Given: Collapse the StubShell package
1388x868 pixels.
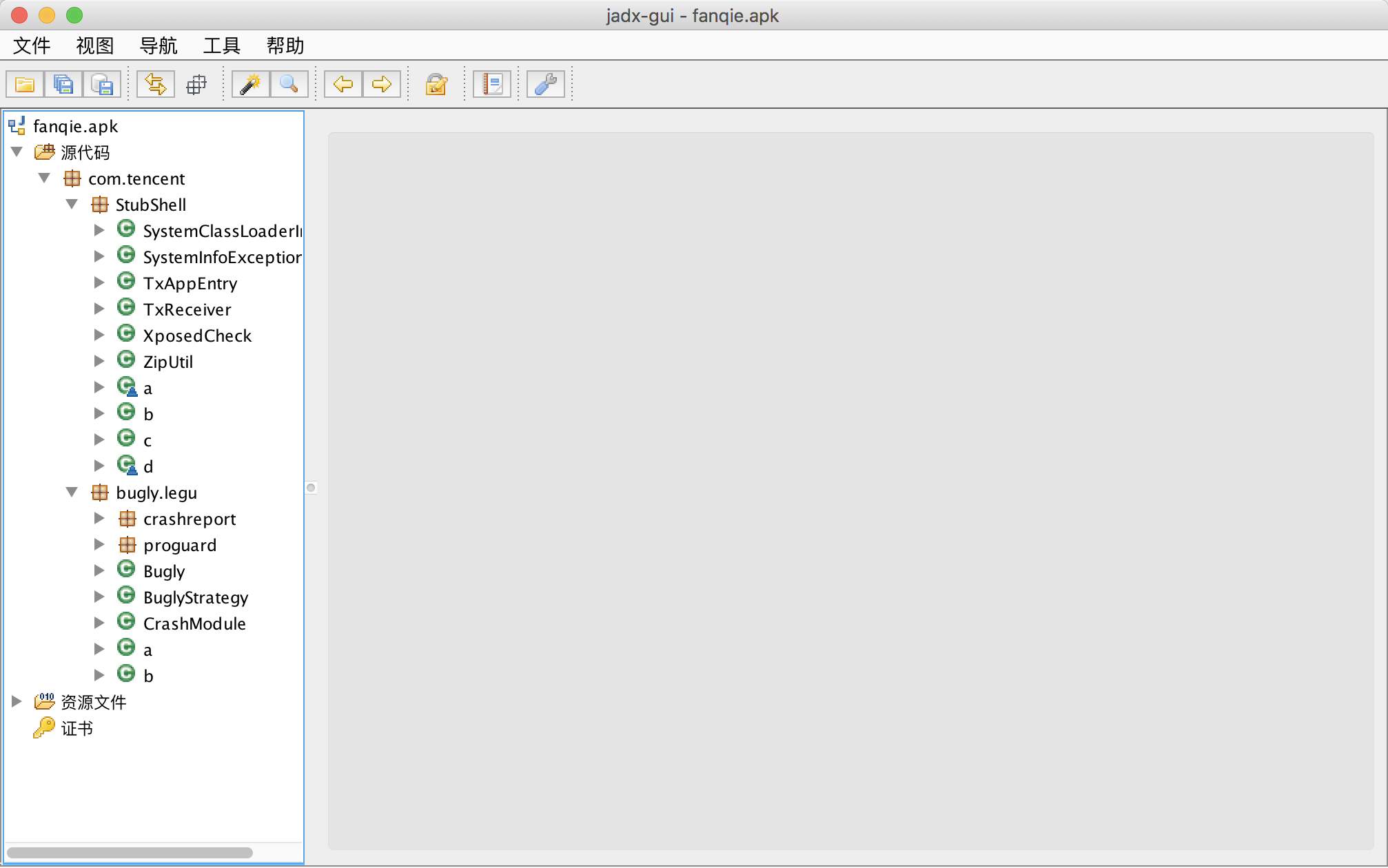Looking at the screenshot, I should point(72,204).
